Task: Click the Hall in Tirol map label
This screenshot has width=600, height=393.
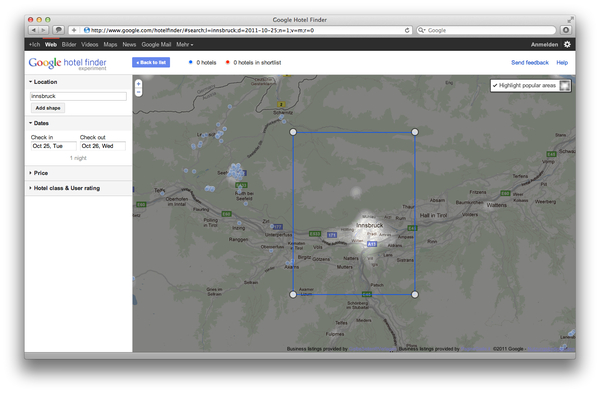Action: click(433, 215)
